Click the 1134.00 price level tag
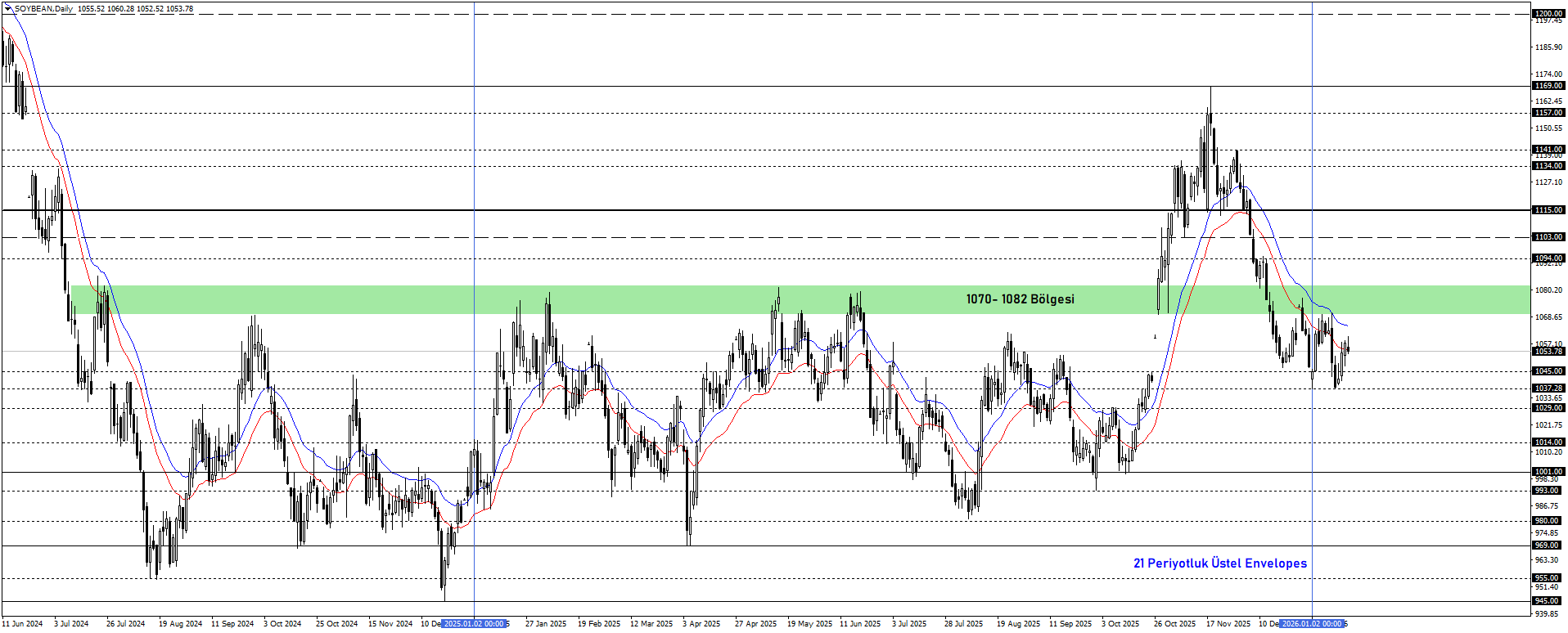Screen dimensions: 1568x633 pos(1548,166)
